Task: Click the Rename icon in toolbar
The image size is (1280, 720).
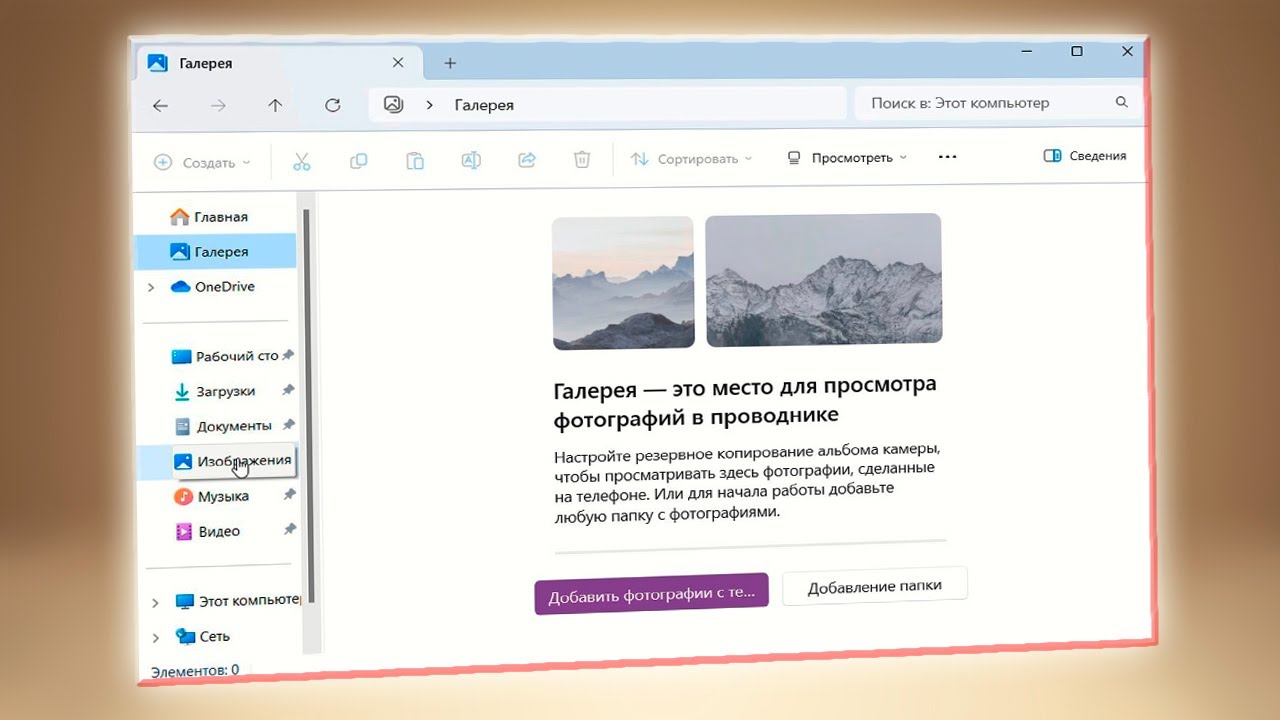Action: 470,160
